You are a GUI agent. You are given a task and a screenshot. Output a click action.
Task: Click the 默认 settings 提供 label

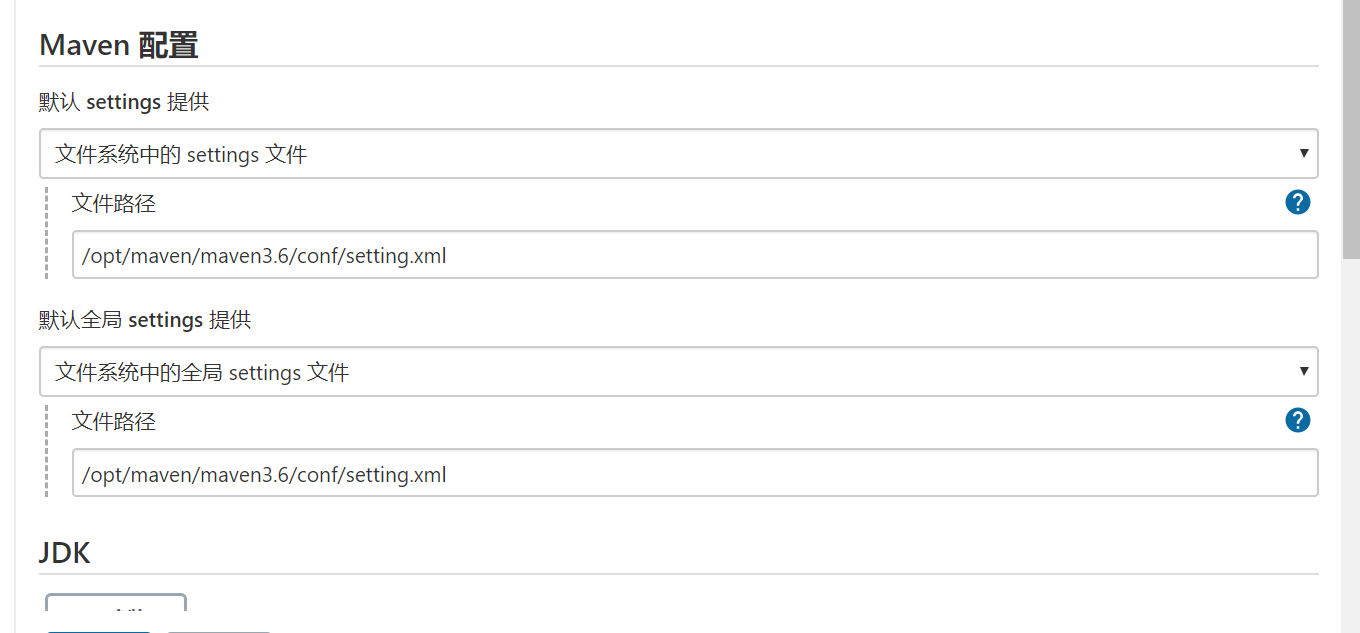[x=124, y=102]
